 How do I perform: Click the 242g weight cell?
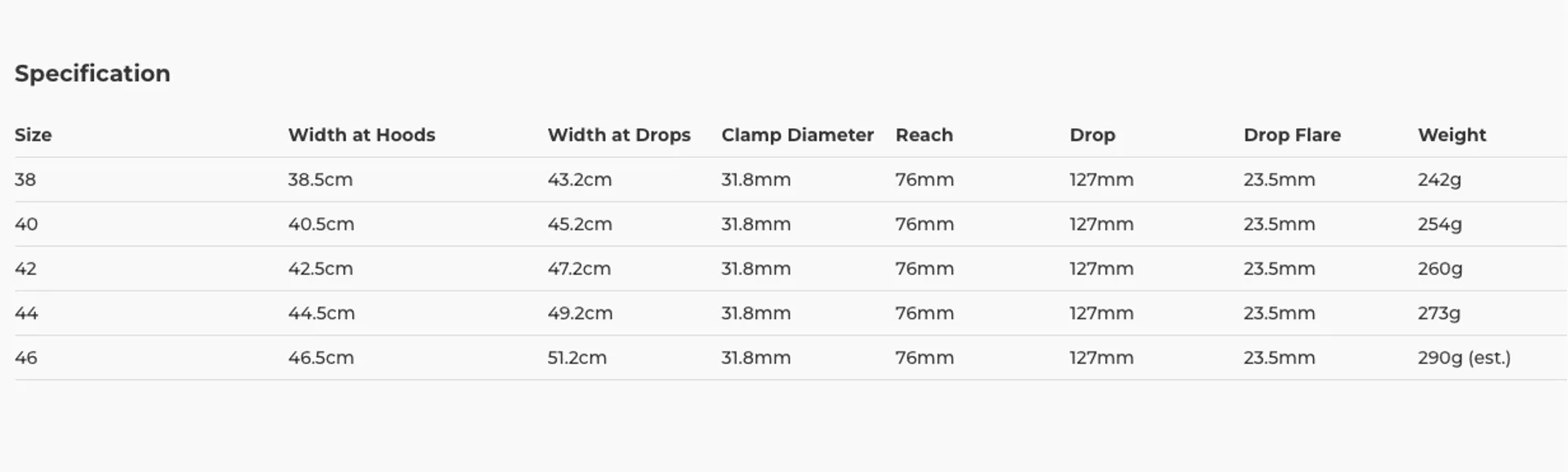[x=1439, y=180]
